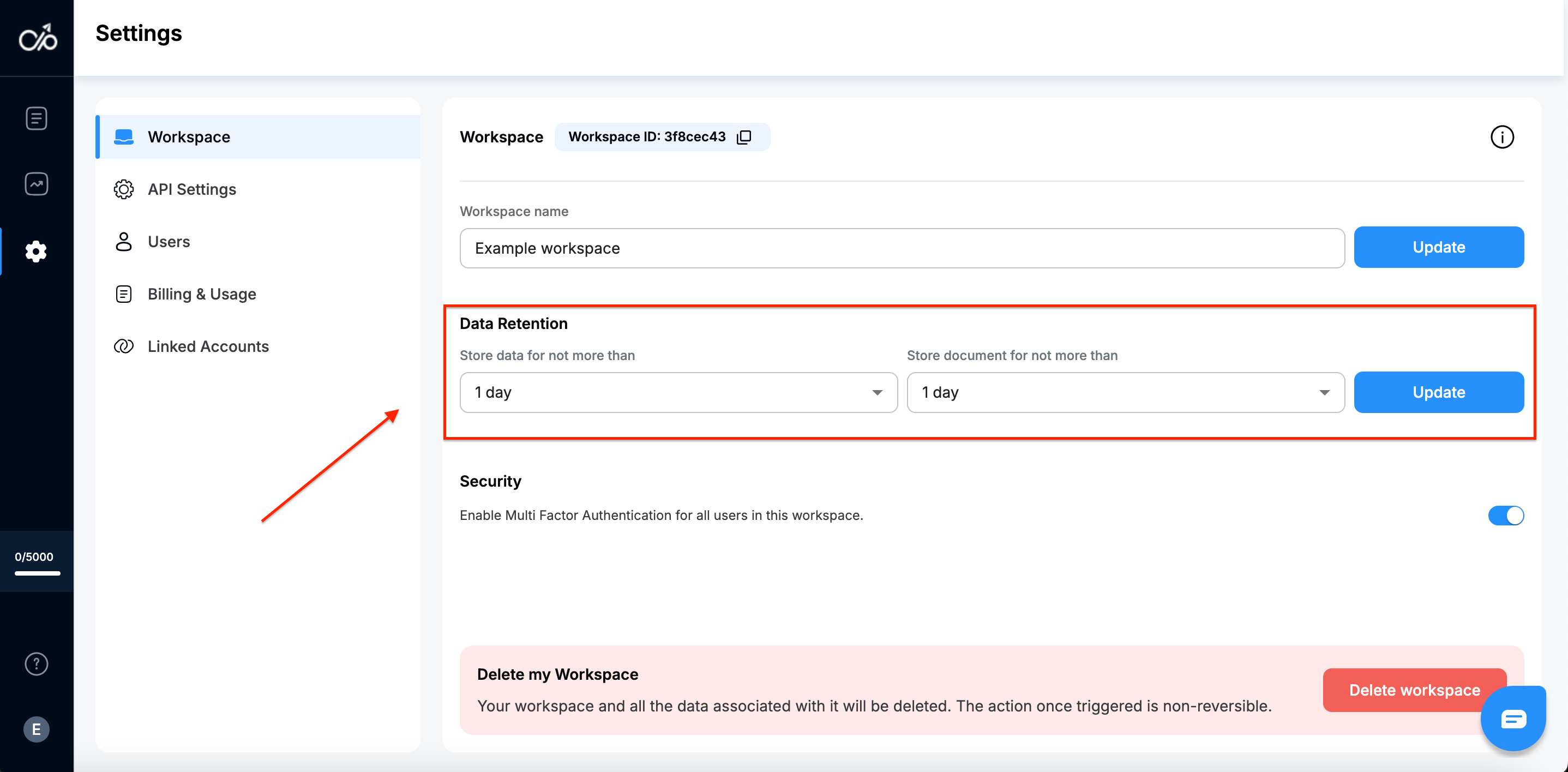Viewport: 1568px width, 772px height.
Task: Open the user avatar E menu
Action: coord(37,729)
